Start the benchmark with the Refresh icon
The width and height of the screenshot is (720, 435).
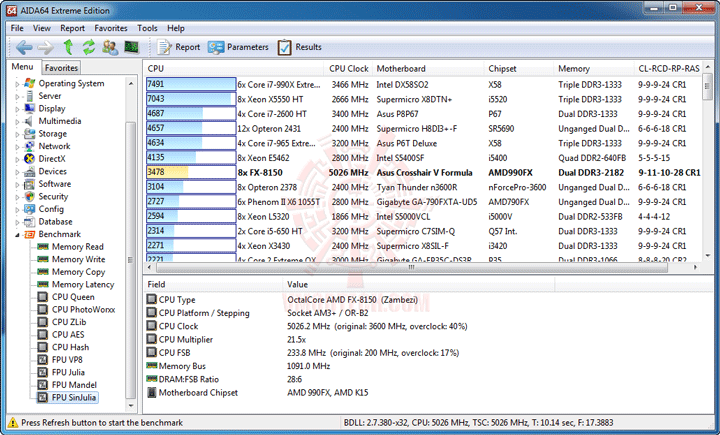[x=89, y=47]
